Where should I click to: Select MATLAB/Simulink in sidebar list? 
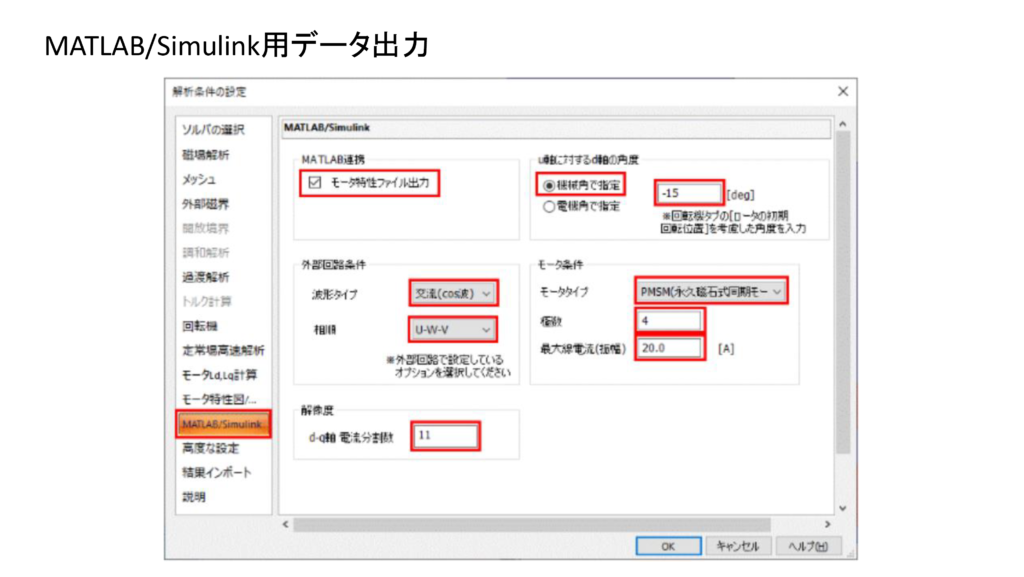(223, 424)
